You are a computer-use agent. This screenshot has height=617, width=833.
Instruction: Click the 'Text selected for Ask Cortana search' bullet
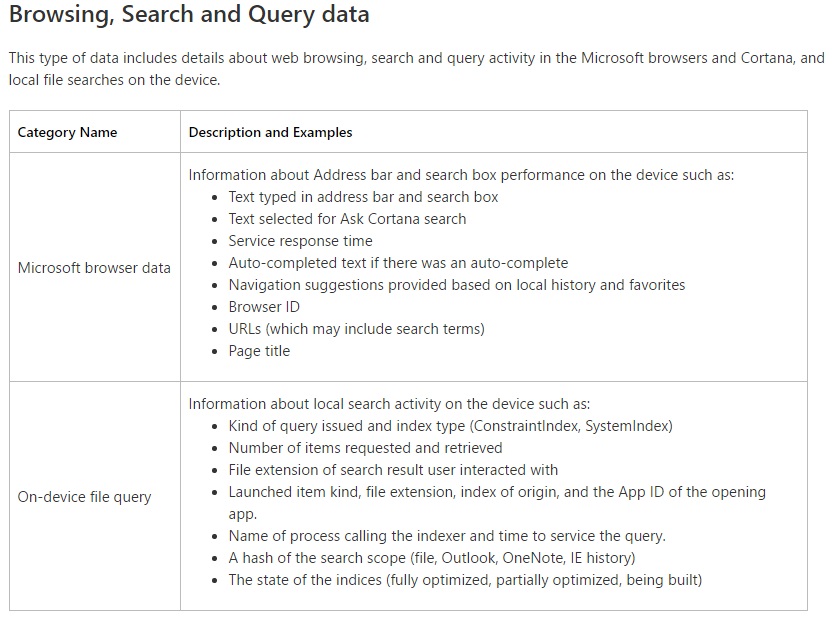pos(347,219)
